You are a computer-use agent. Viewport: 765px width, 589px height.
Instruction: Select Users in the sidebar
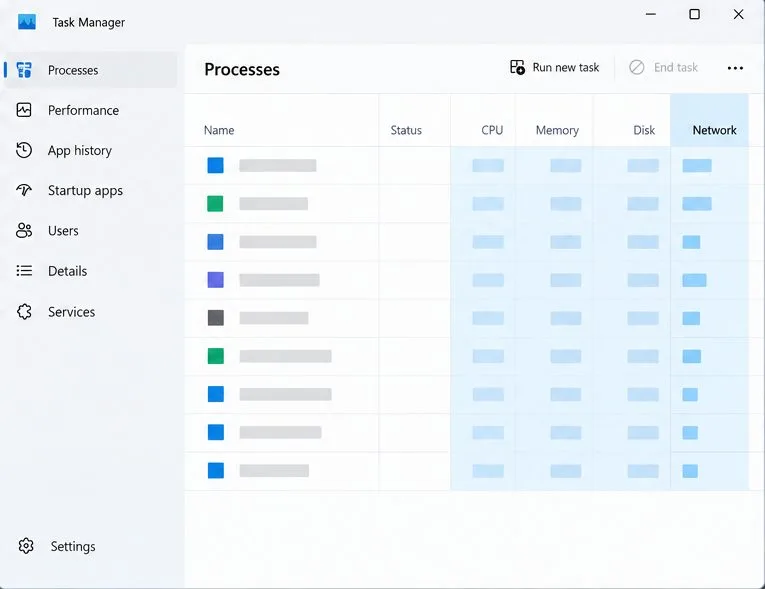[91, 230]
